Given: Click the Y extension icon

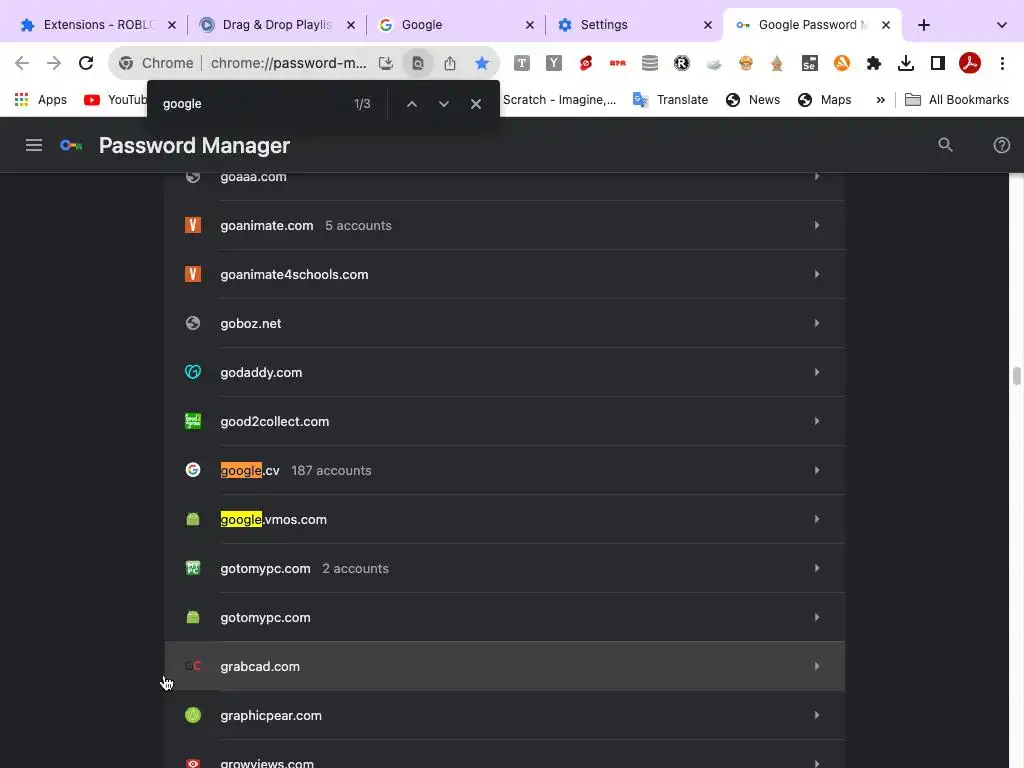Looking at the screenshot, I should pos(553,63).
